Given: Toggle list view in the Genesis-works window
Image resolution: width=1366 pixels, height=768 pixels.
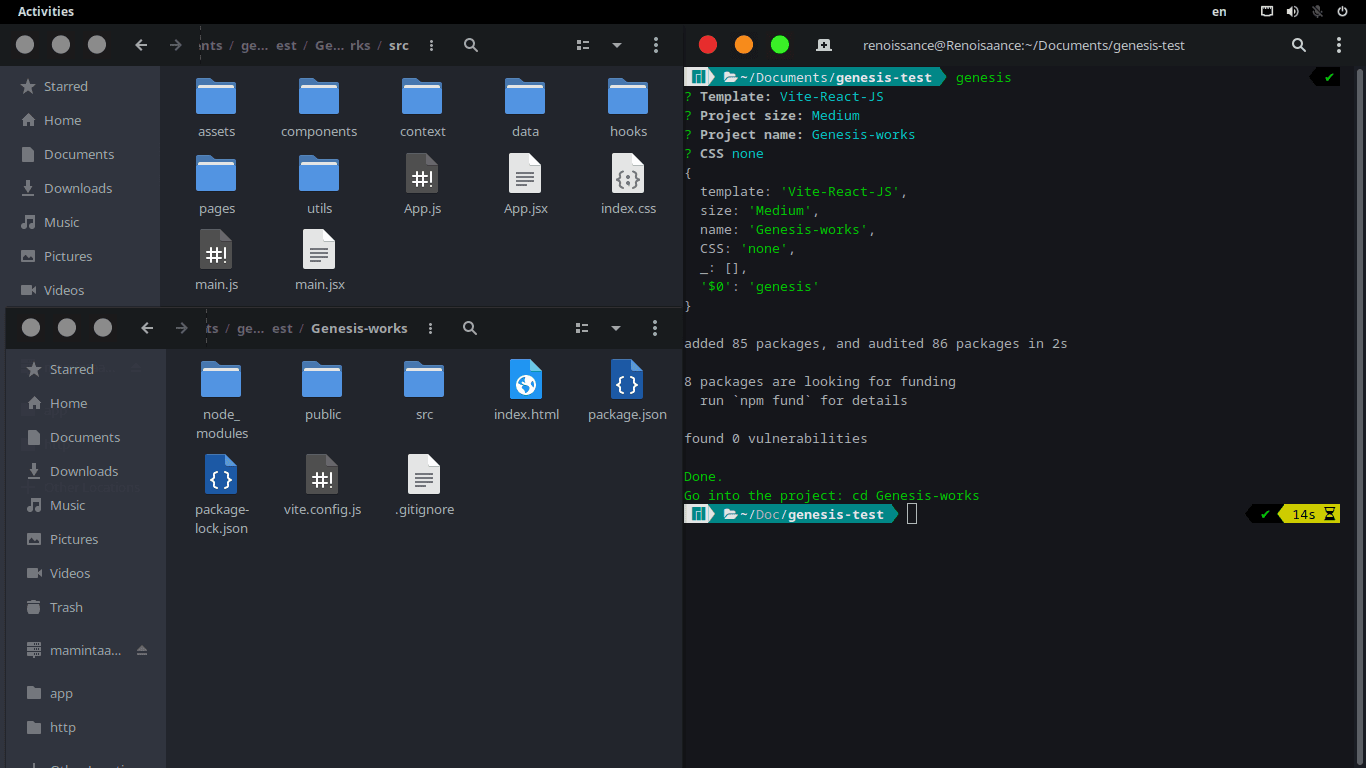Looking at the screenshot, I should point(583,328).
